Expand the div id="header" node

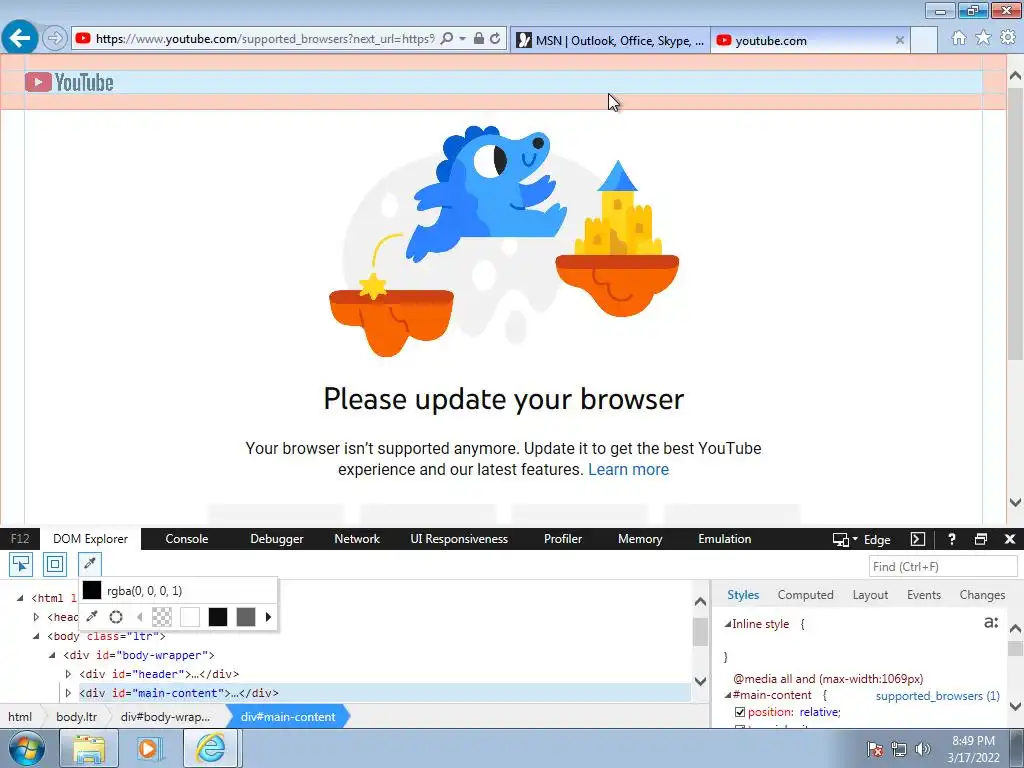[69, 674]
